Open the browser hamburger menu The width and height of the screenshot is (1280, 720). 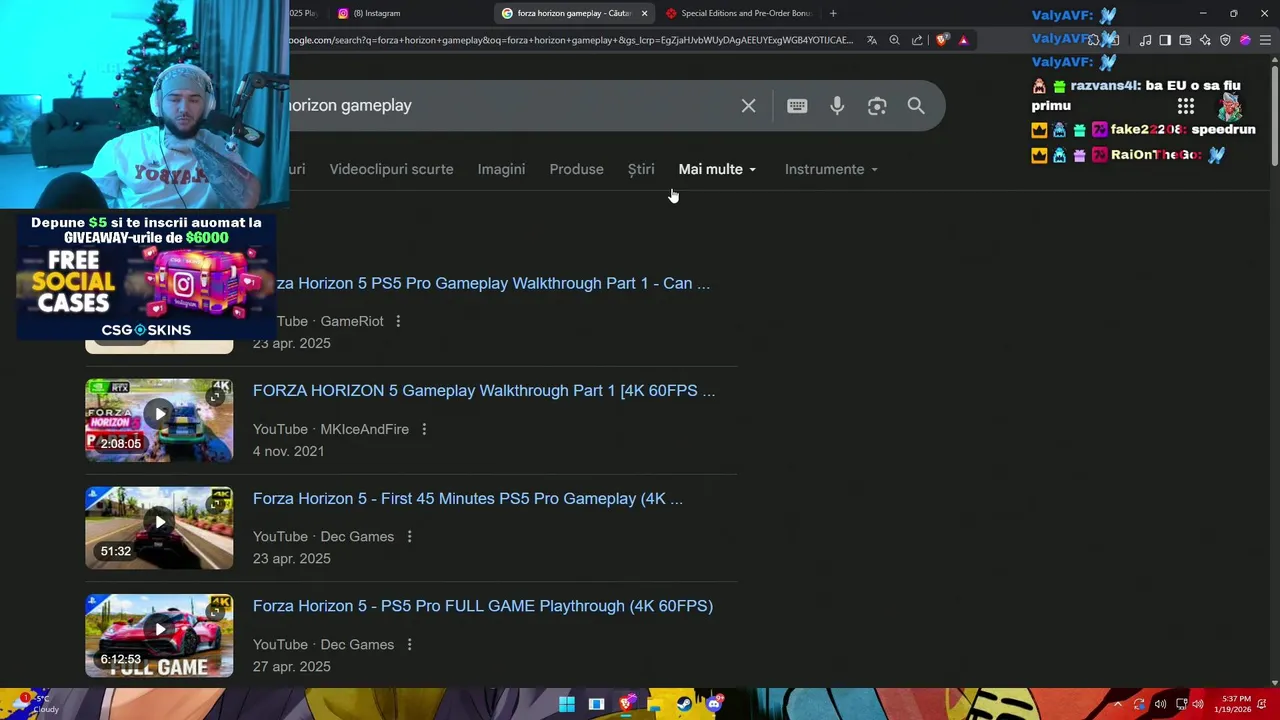pos(1265,40)
